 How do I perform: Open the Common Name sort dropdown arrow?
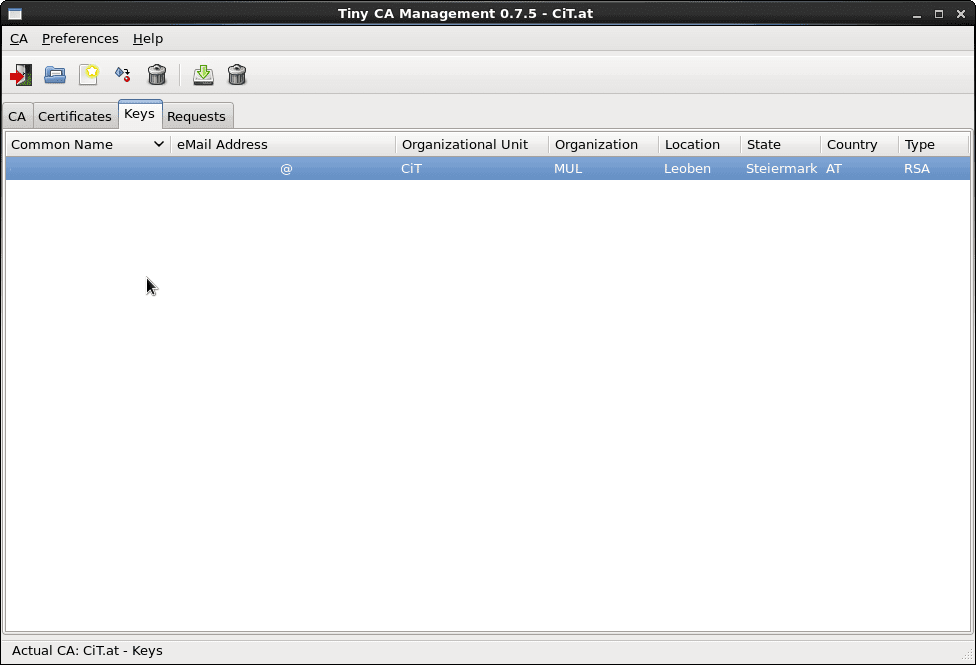(x=157, y=144)
